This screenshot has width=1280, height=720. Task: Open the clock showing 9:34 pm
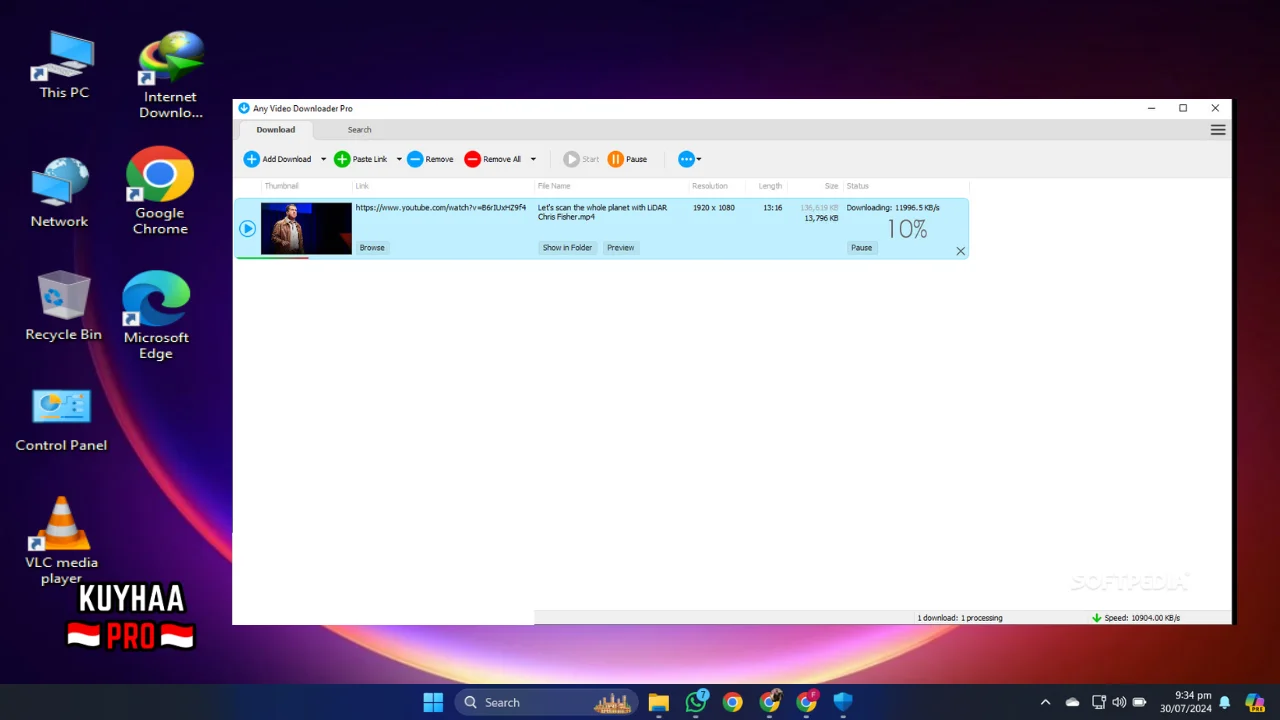(x=1186, y=702)
